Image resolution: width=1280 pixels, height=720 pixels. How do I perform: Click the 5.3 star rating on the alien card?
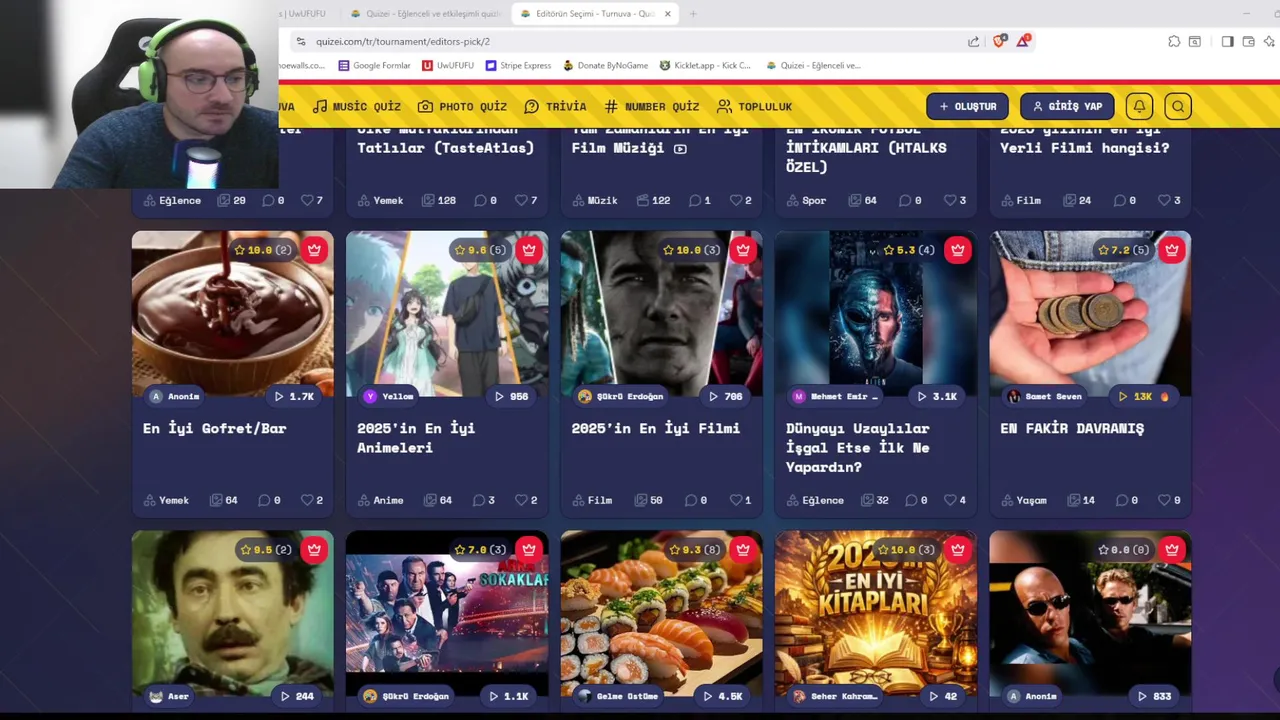(x=908, y=250)
